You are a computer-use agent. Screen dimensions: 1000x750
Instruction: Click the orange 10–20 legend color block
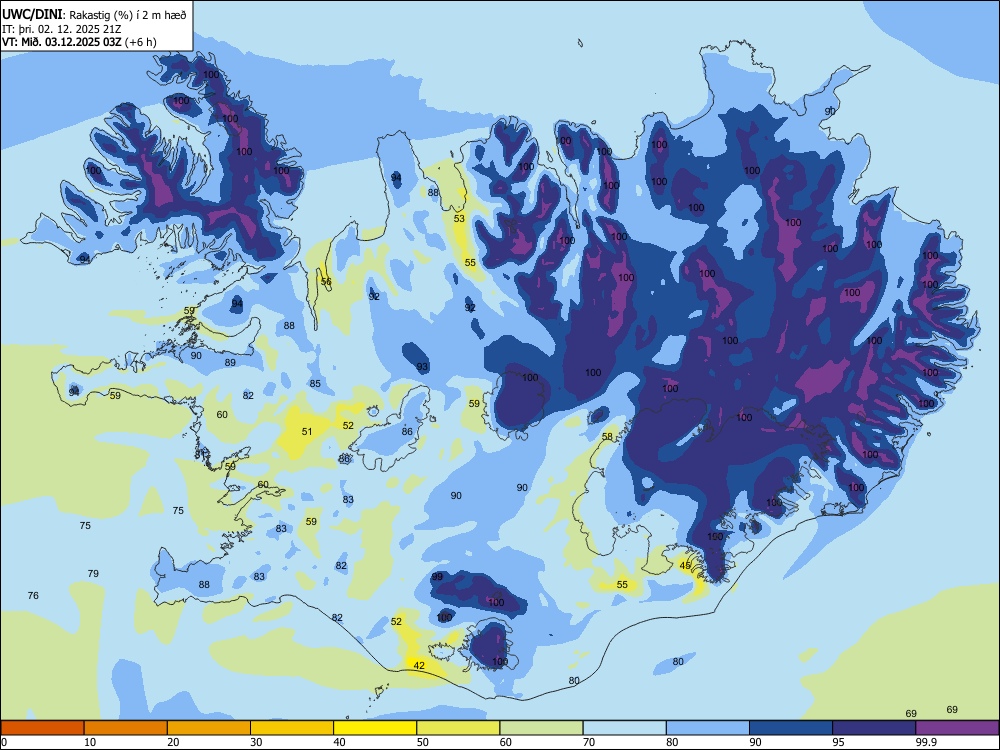click(x=126, y=728)
